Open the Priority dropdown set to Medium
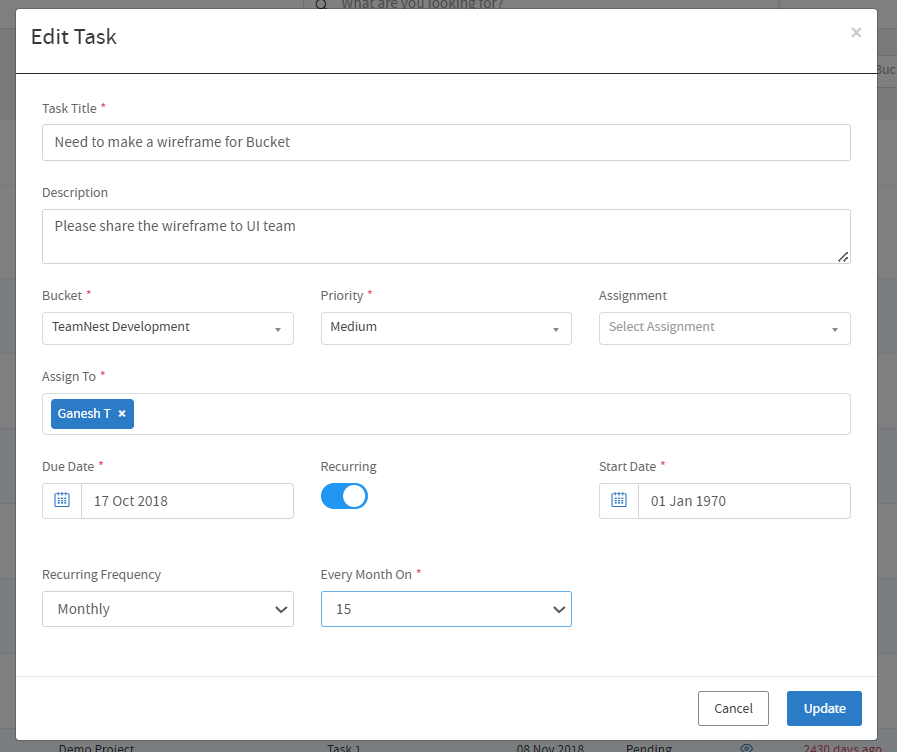The image size is (897, 752). click(x=446, y=328)
